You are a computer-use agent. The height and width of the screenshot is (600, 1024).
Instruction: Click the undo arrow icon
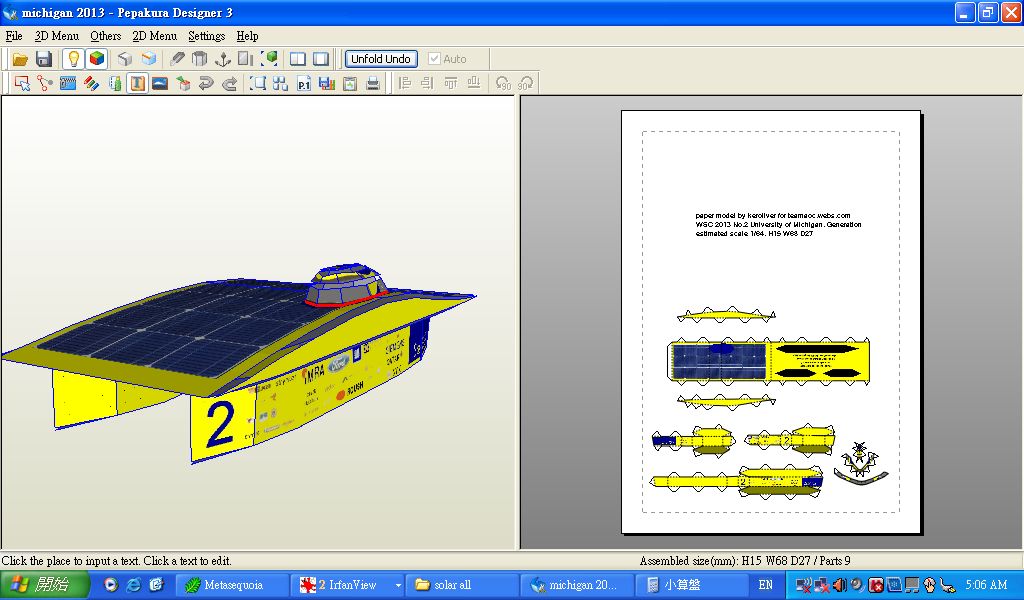click(x=206, y=83)
